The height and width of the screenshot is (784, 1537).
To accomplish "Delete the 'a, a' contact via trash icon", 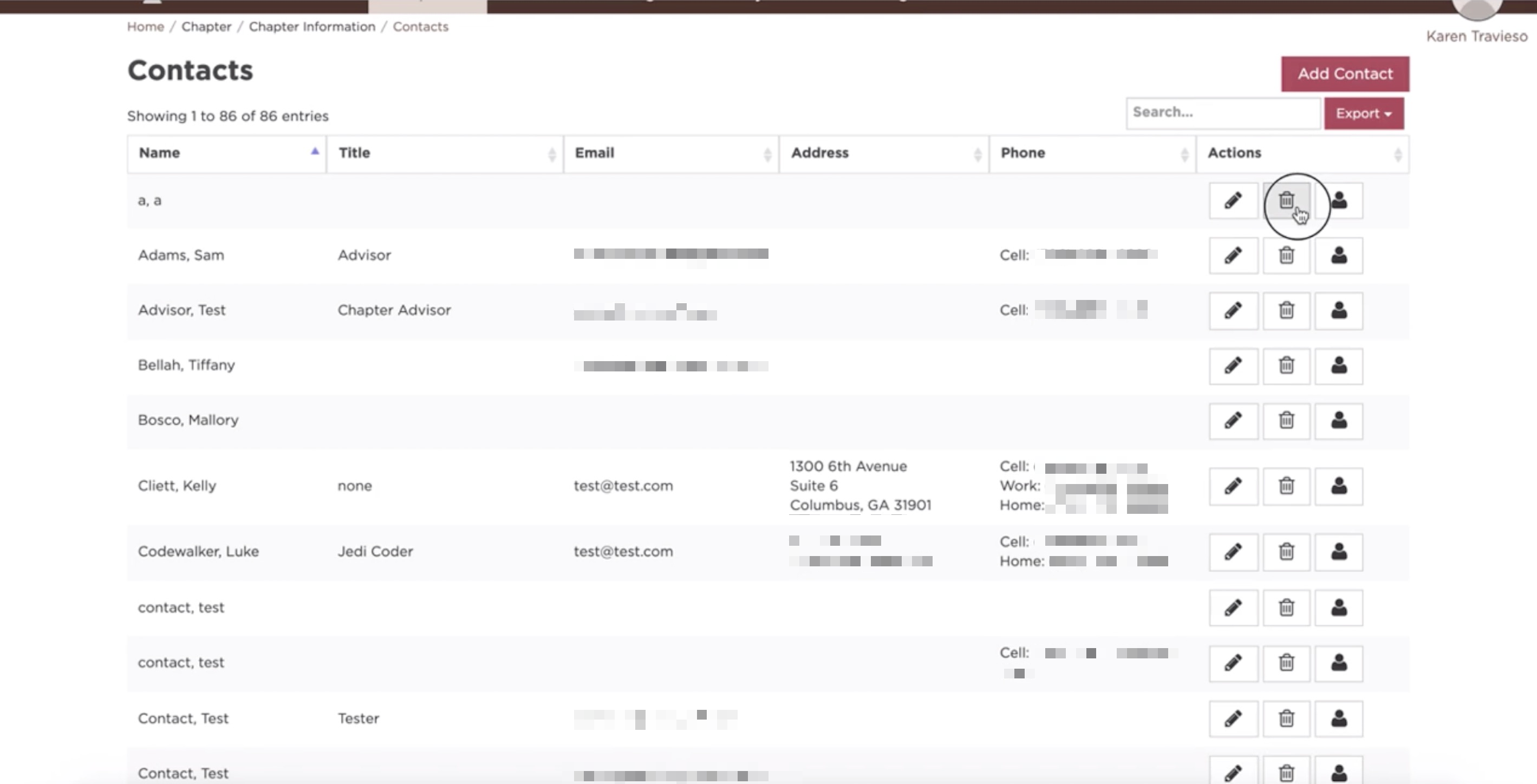I will [x=1286, y=200].
